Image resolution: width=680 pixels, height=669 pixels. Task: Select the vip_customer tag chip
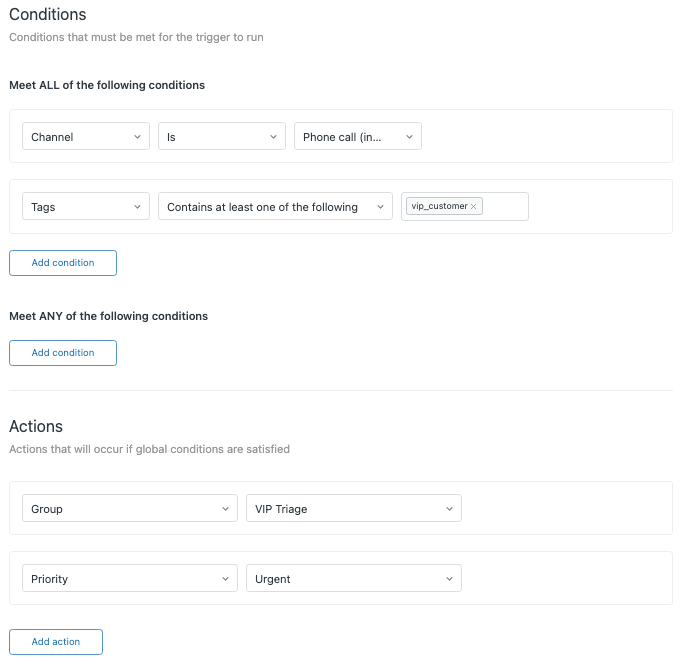coord(438,206)
